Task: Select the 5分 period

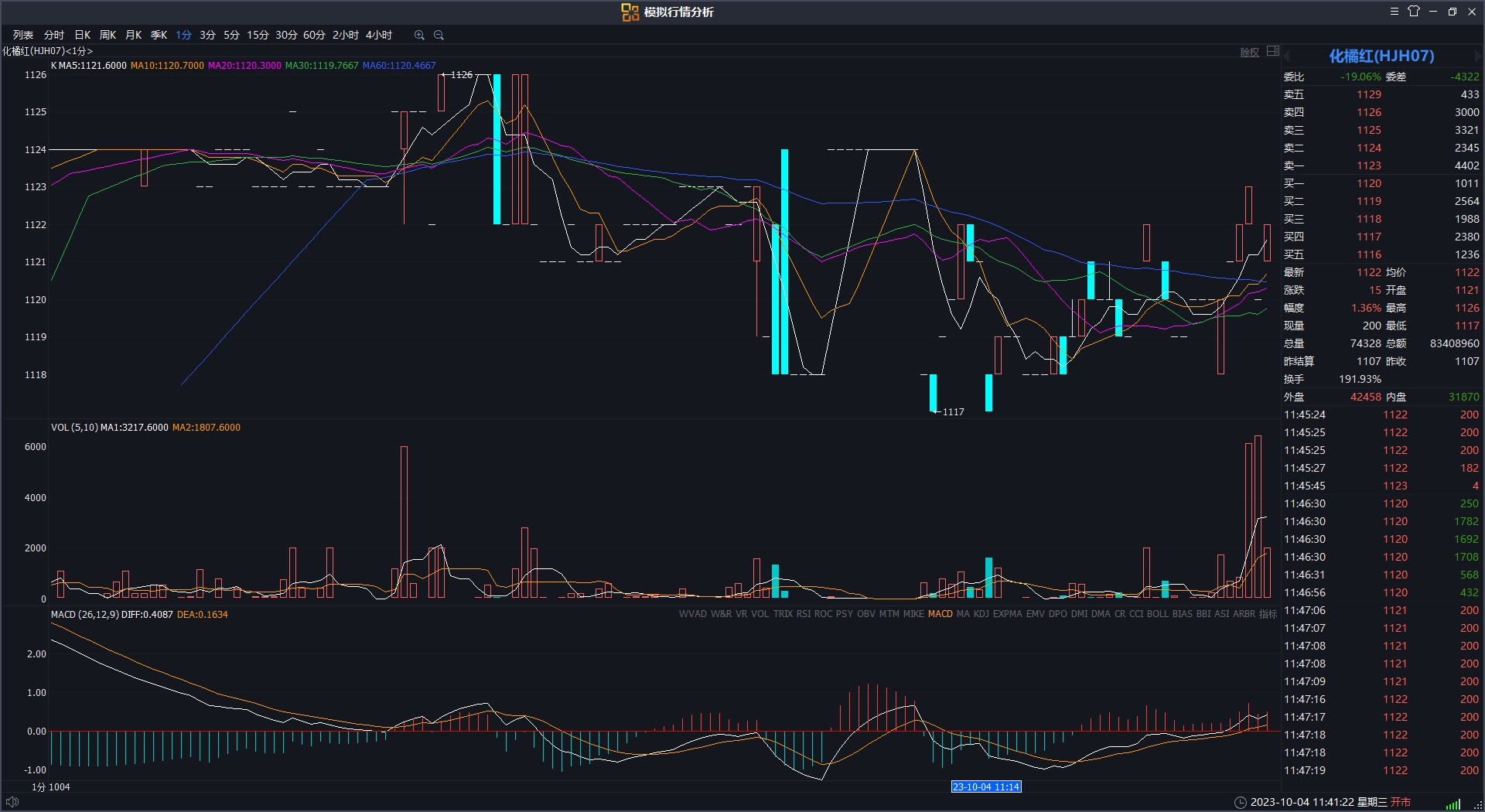Action: pos(231,35)
